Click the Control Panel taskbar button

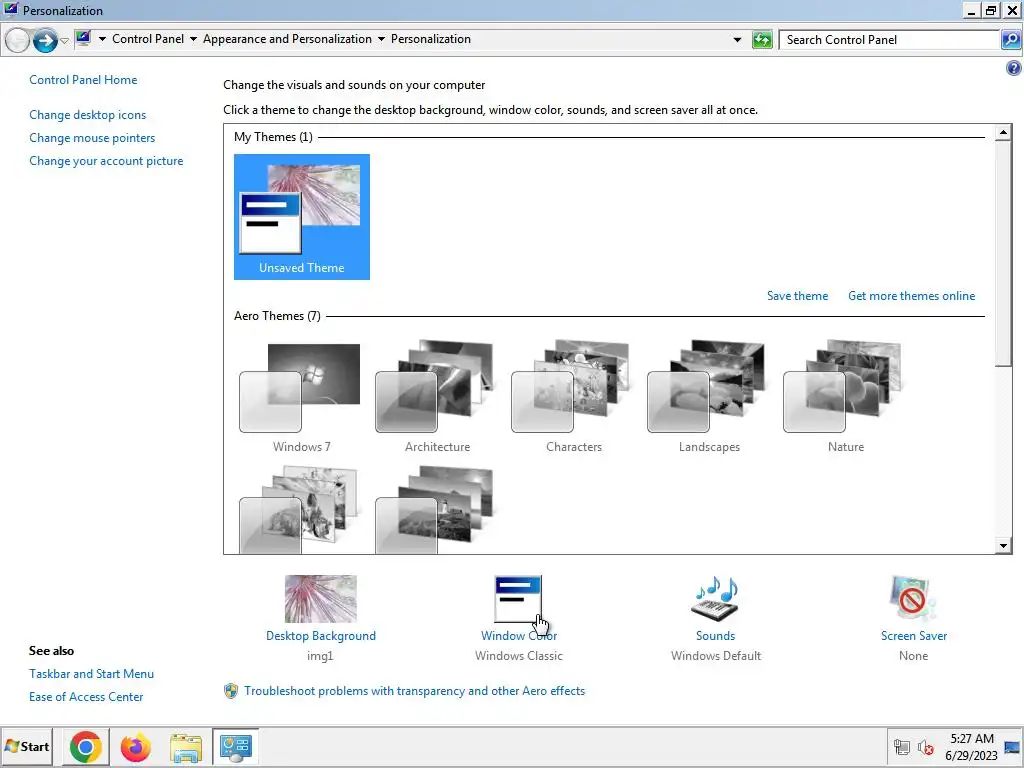coord(236,747)
